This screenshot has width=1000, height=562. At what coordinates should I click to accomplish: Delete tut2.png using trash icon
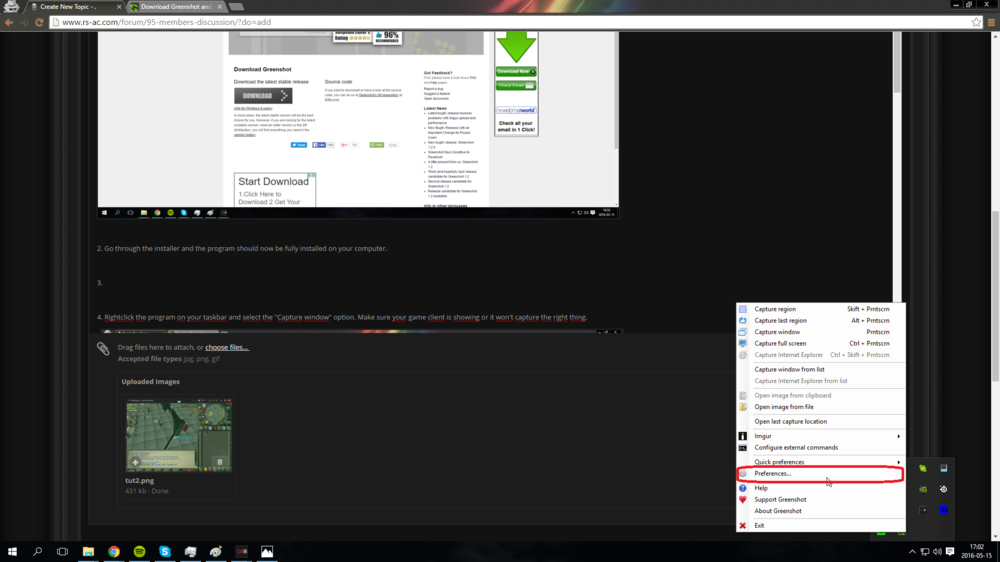pyautogui.click(x=220, y=462)
